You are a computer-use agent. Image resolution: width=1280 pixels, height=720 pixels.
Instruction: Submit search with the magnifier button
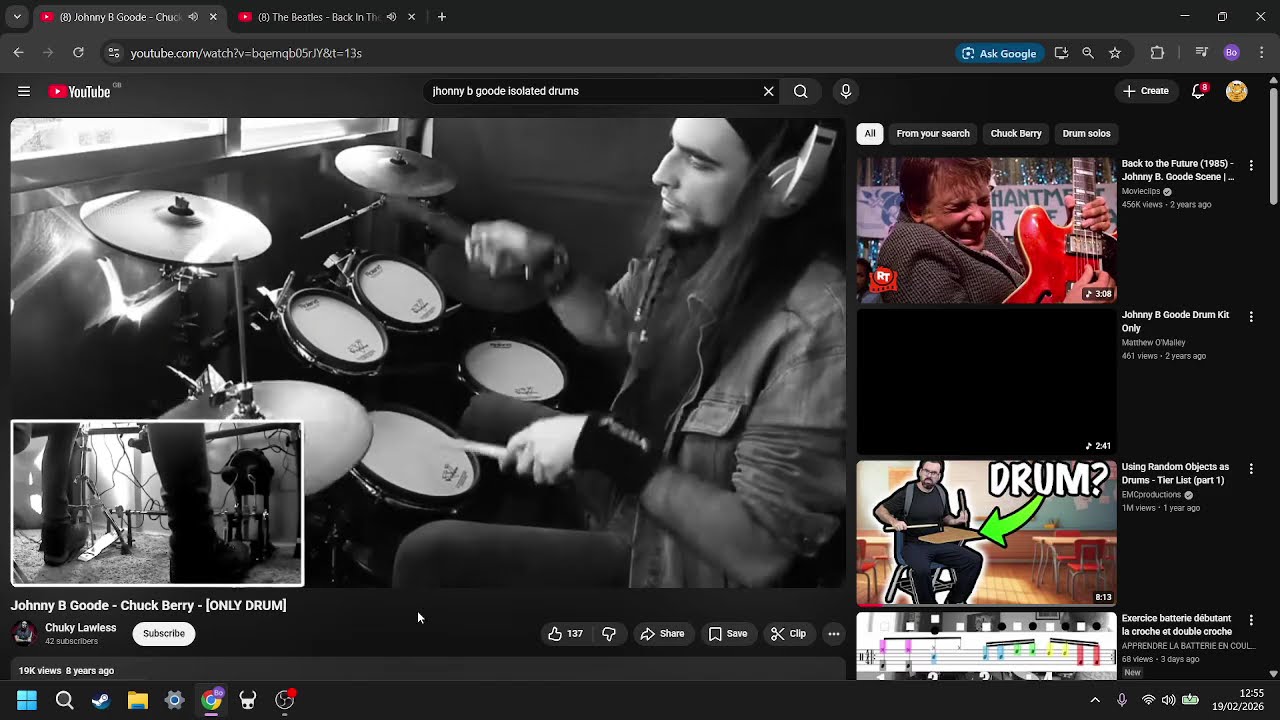(x=801, y=91)
